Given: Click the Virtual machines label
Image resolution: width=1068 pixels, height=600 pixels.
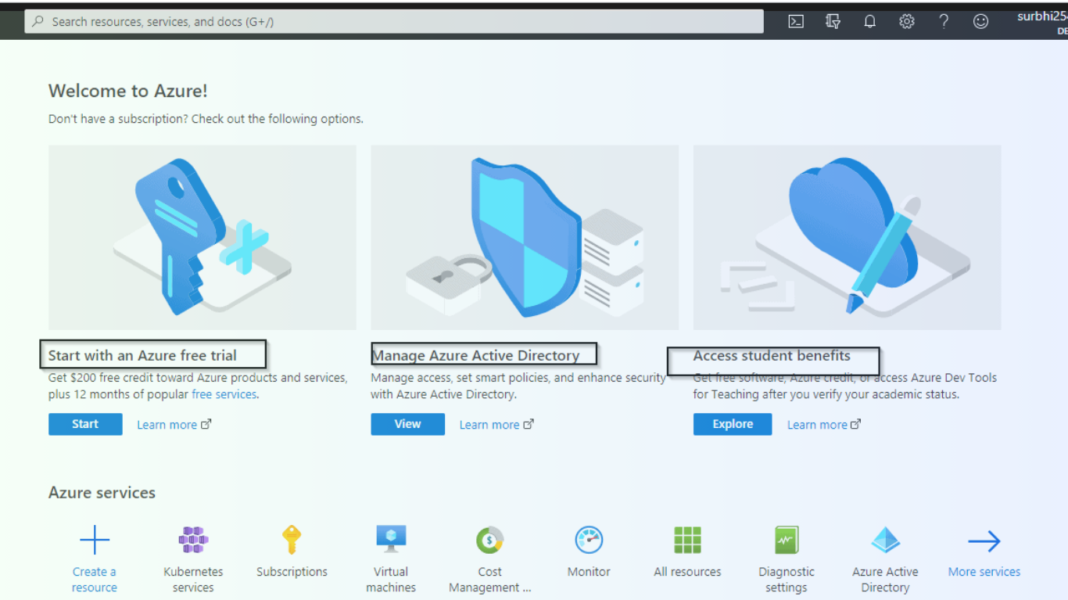Looking at the screenshot, I should [x=391, y=580].
